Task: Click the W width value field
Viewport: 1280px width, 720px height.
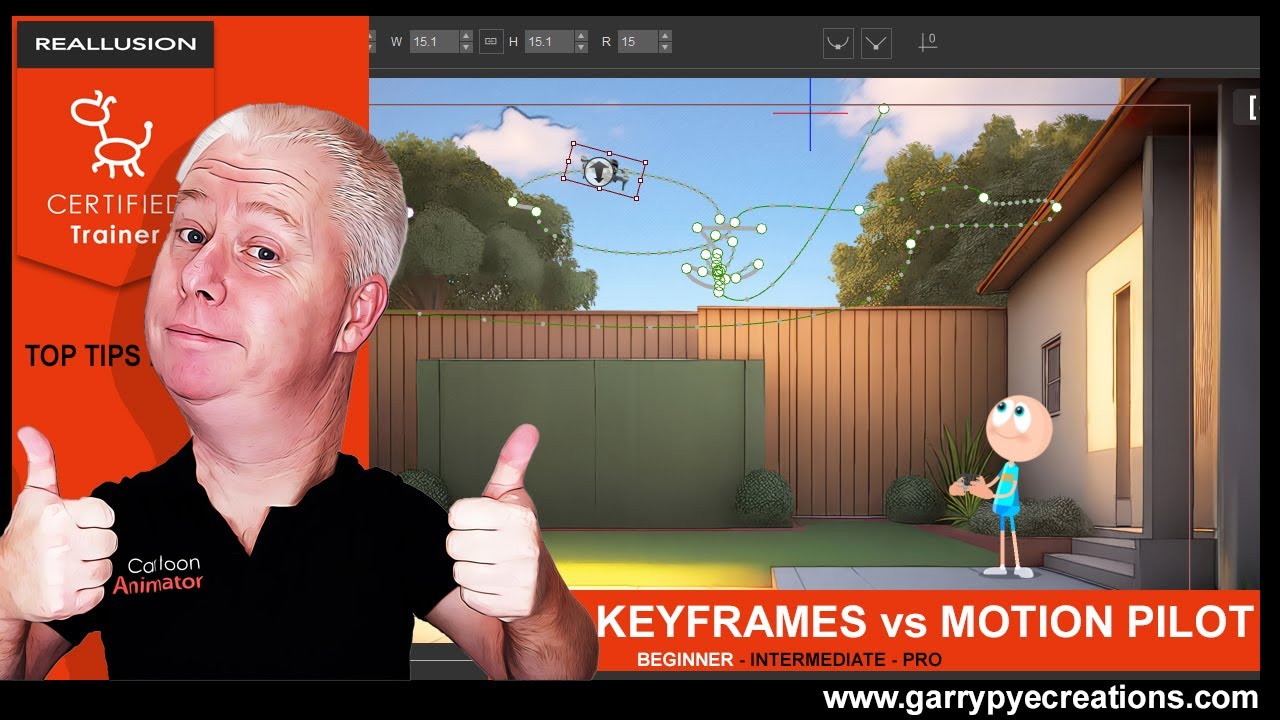Action: 434,42
